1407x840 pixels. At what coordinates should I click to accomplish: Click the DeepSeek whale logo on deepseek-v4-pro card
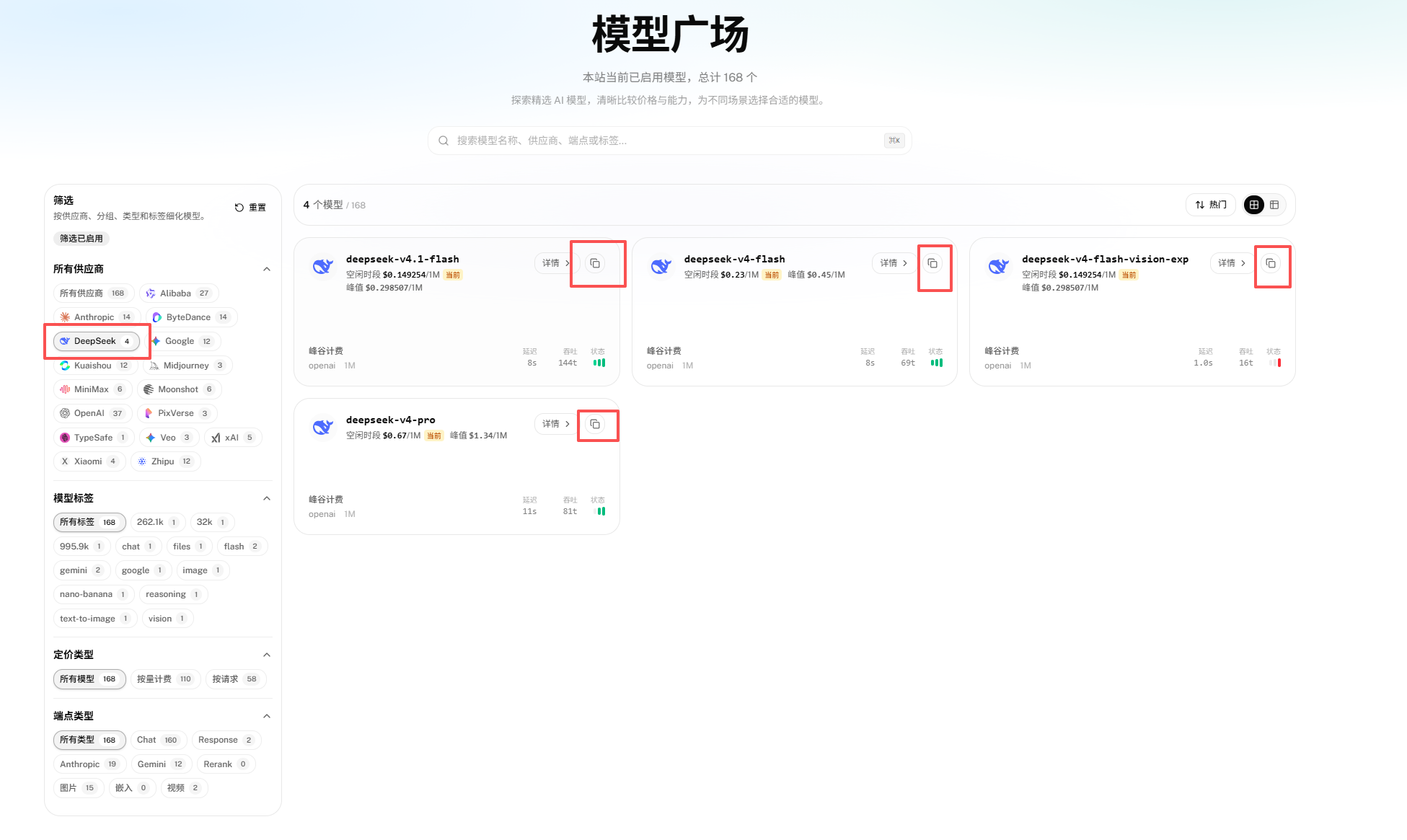pos(322,427)
